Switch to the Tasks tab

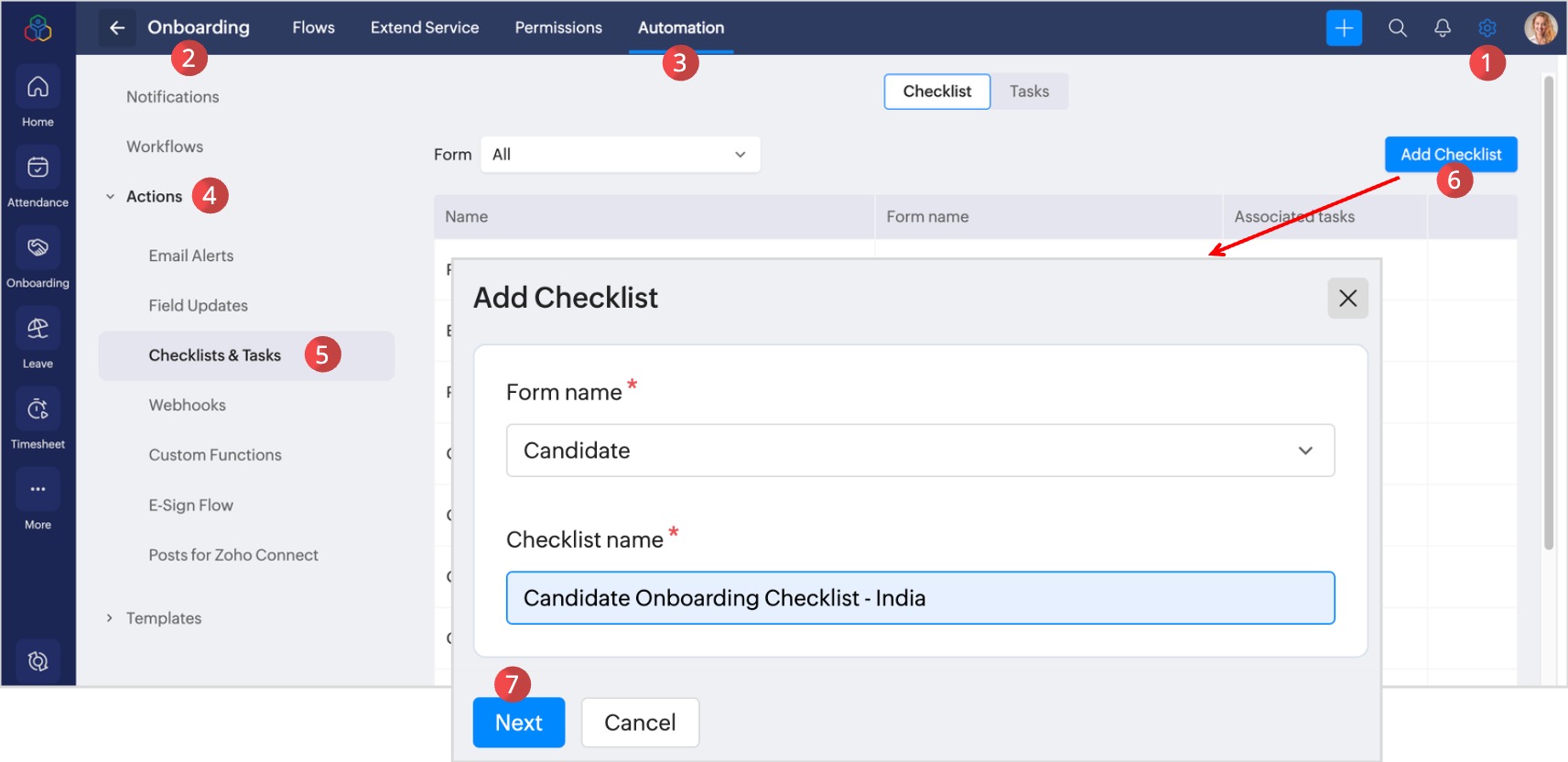coord(1029,92)
